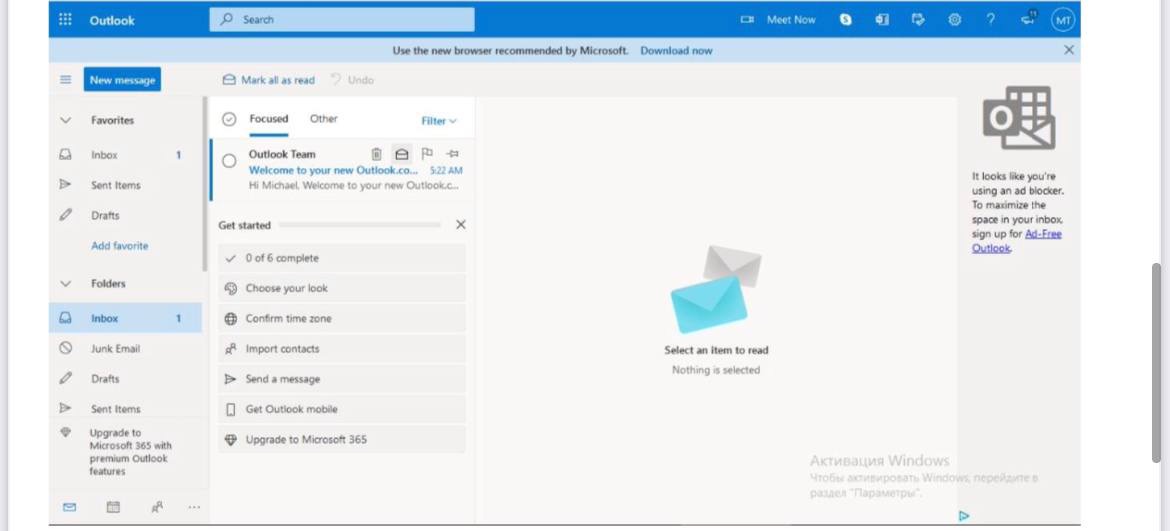Open Sent Items under Favorites
This screenshot has height=531, width=1170.
pyautogui.click(x=125, y=185)
